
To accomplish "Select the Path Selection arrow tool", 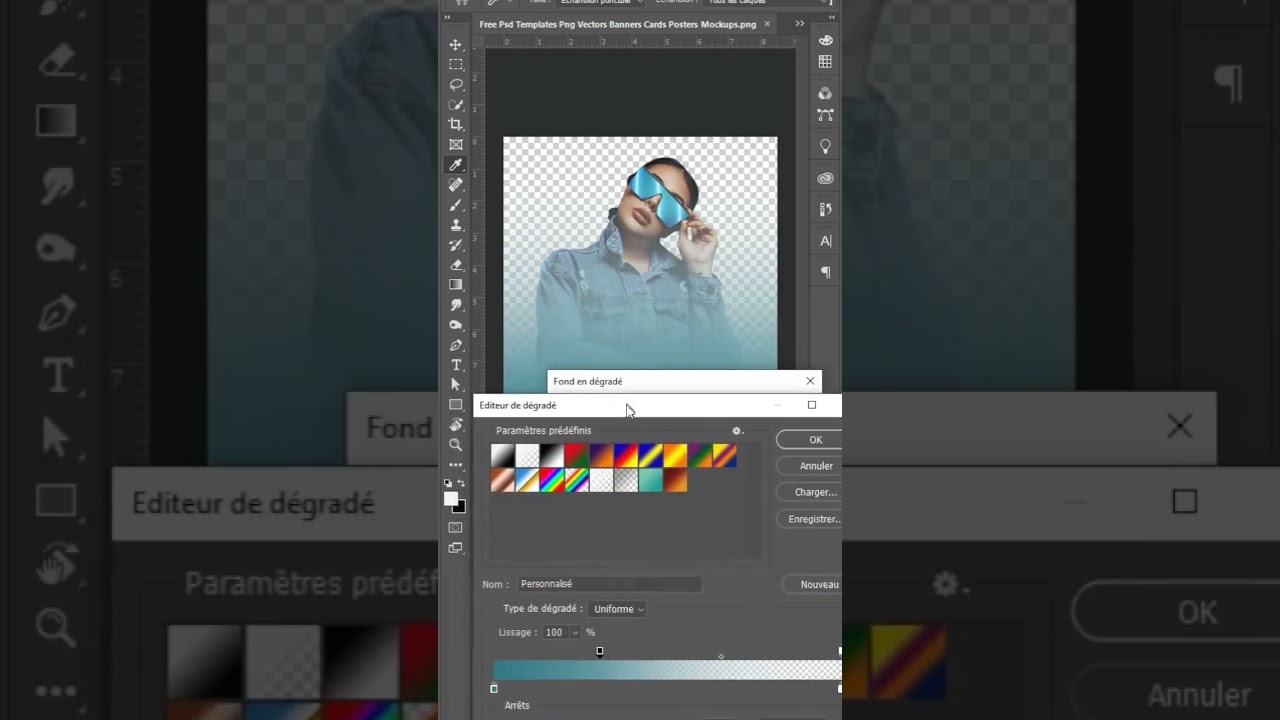I will point(456,385).
